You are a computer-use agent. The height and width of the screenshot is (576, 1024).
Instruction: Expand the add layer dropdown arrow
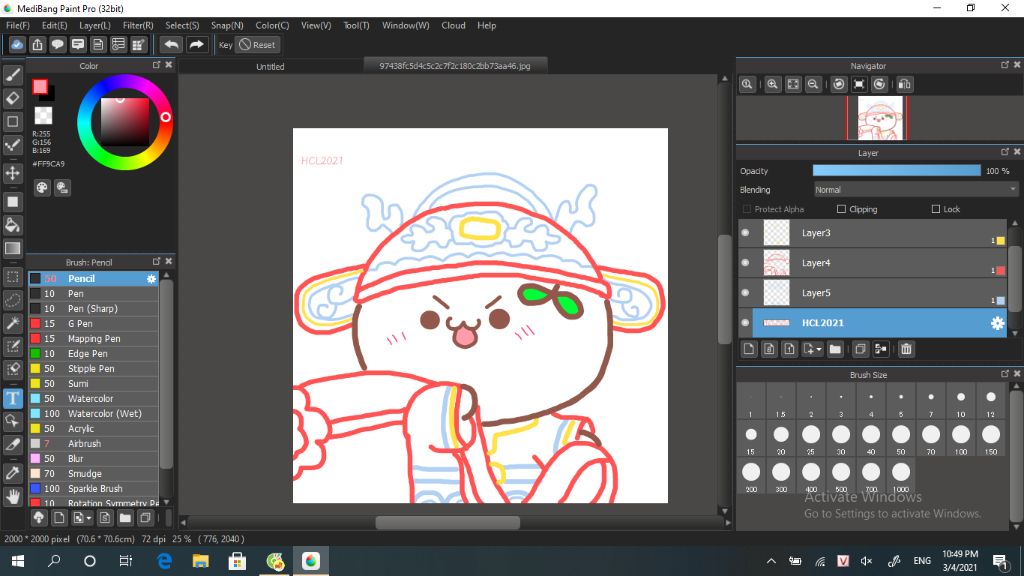(818, 350)
